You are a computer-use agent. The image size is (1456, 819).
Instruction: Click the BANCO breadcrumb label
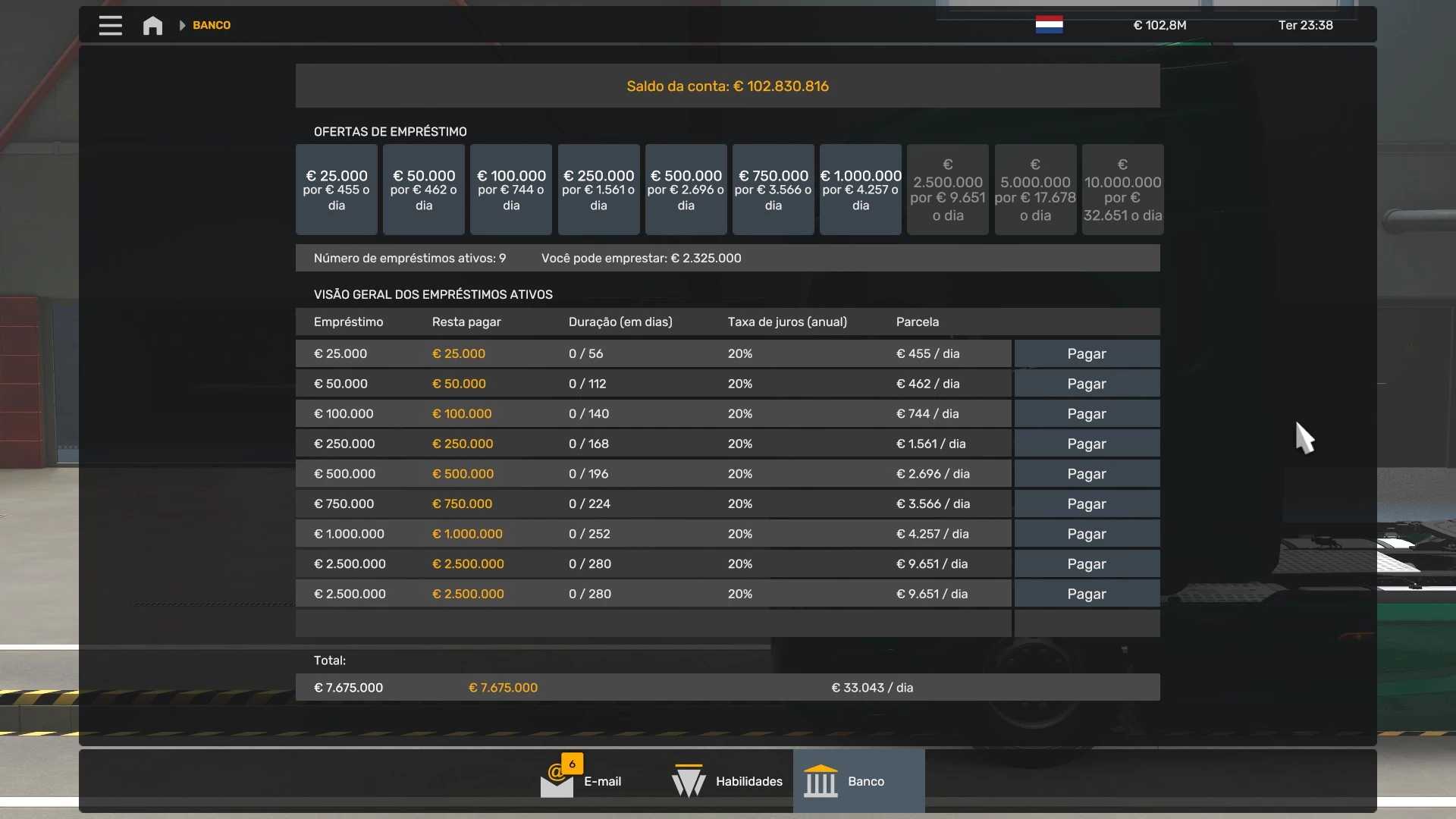coord(212,25)
